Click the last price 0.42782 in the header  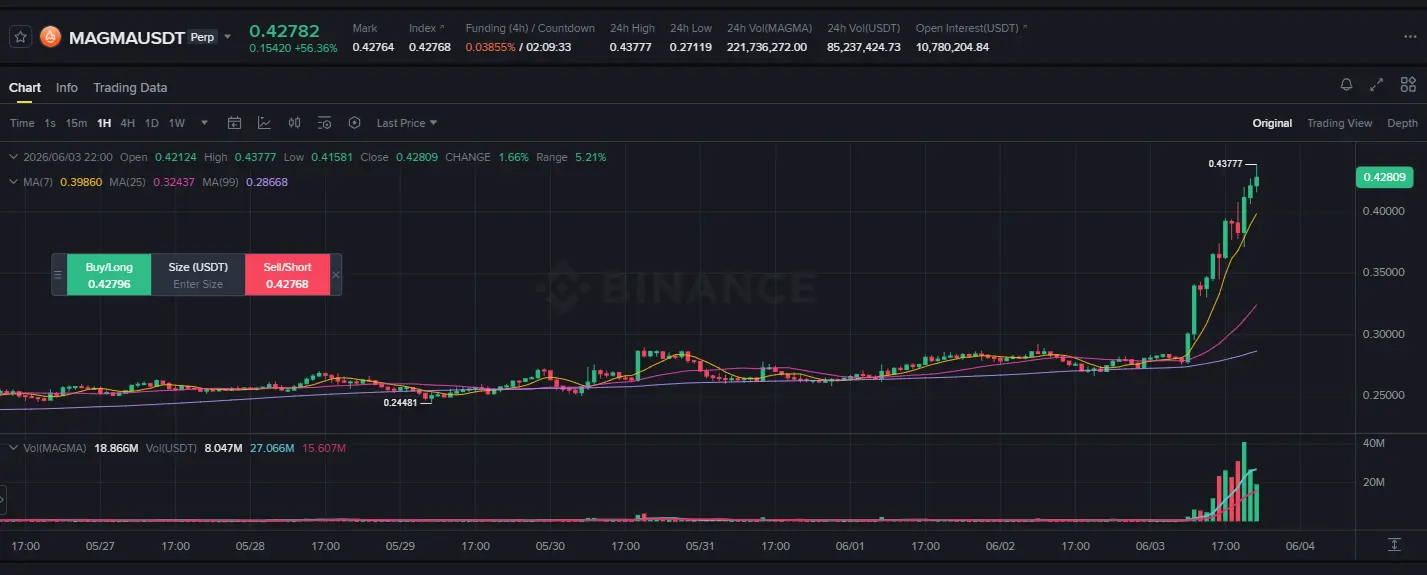(x=283, y=30)
